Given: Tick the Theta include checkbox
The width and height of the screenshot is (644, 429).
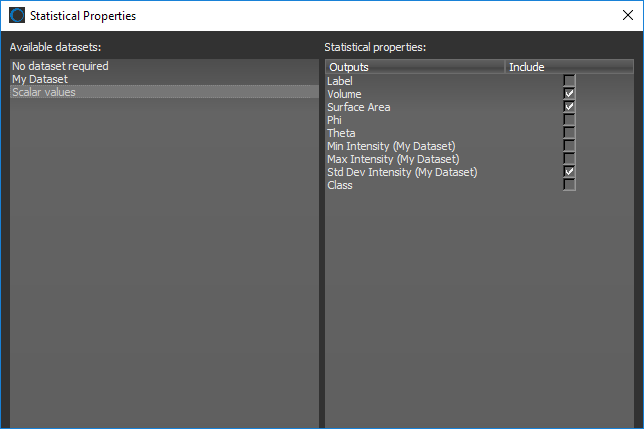Looking at the screenshot, I should pos(569,133).
